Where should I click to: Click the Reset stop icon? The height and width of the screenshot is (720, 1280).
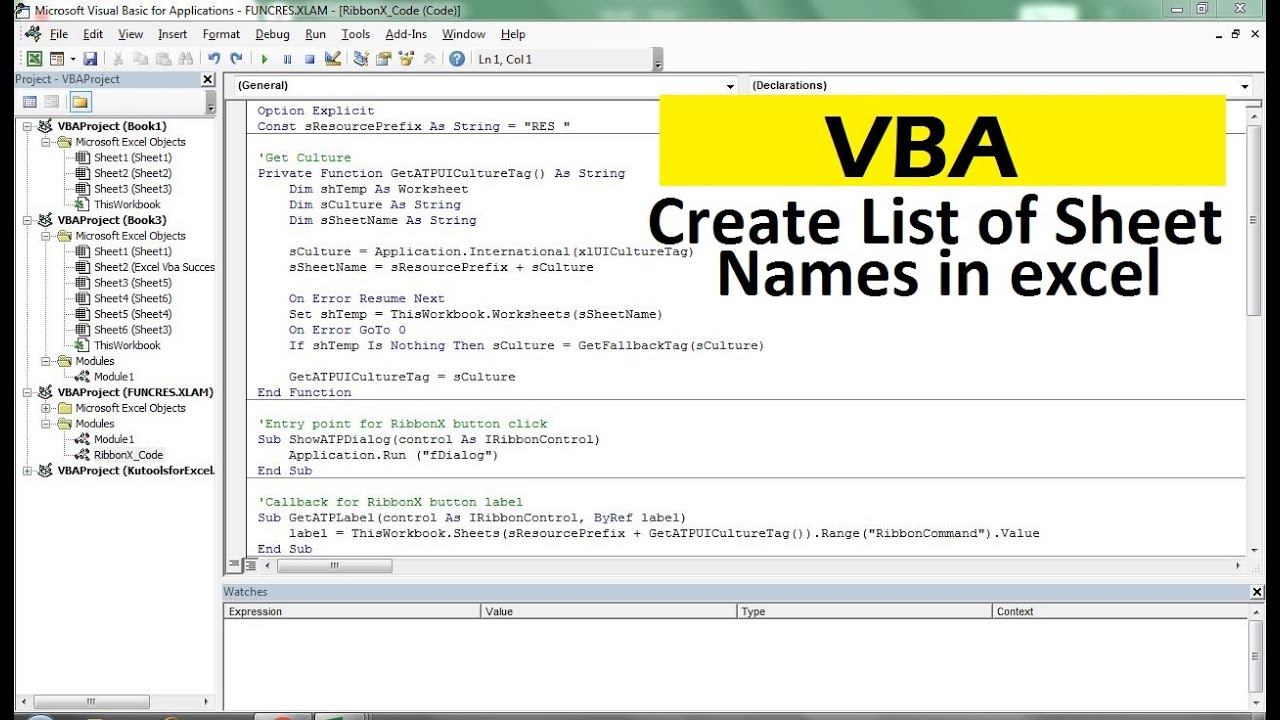pos(310,59)
